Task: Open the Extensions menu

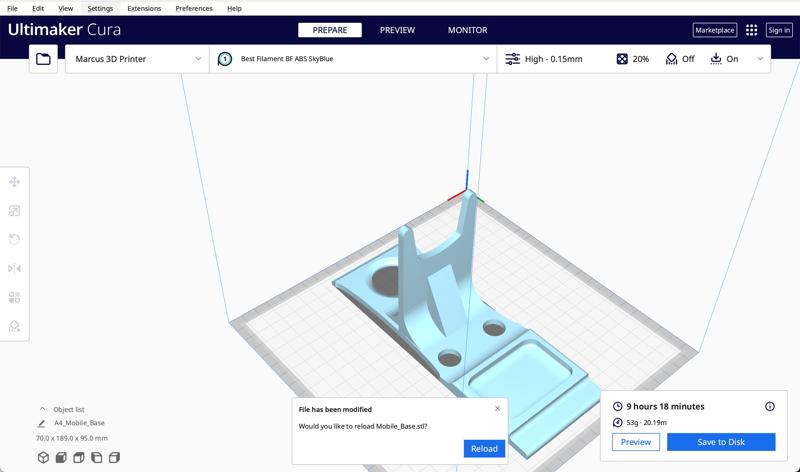Action: pos(144,8)
